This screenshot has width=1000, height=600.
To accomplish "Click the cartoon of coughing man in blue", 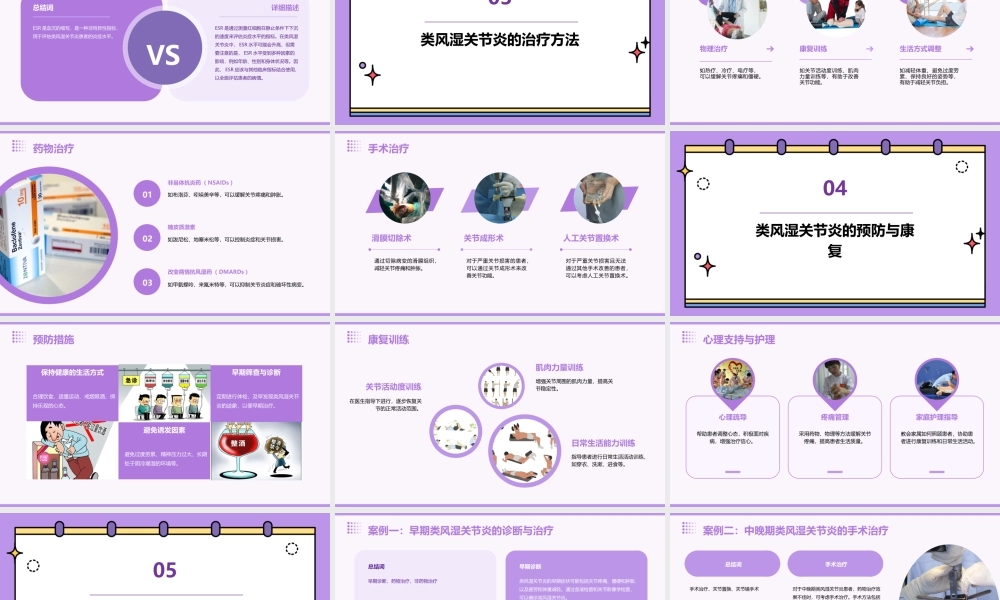I will click(x=72, y=450).
